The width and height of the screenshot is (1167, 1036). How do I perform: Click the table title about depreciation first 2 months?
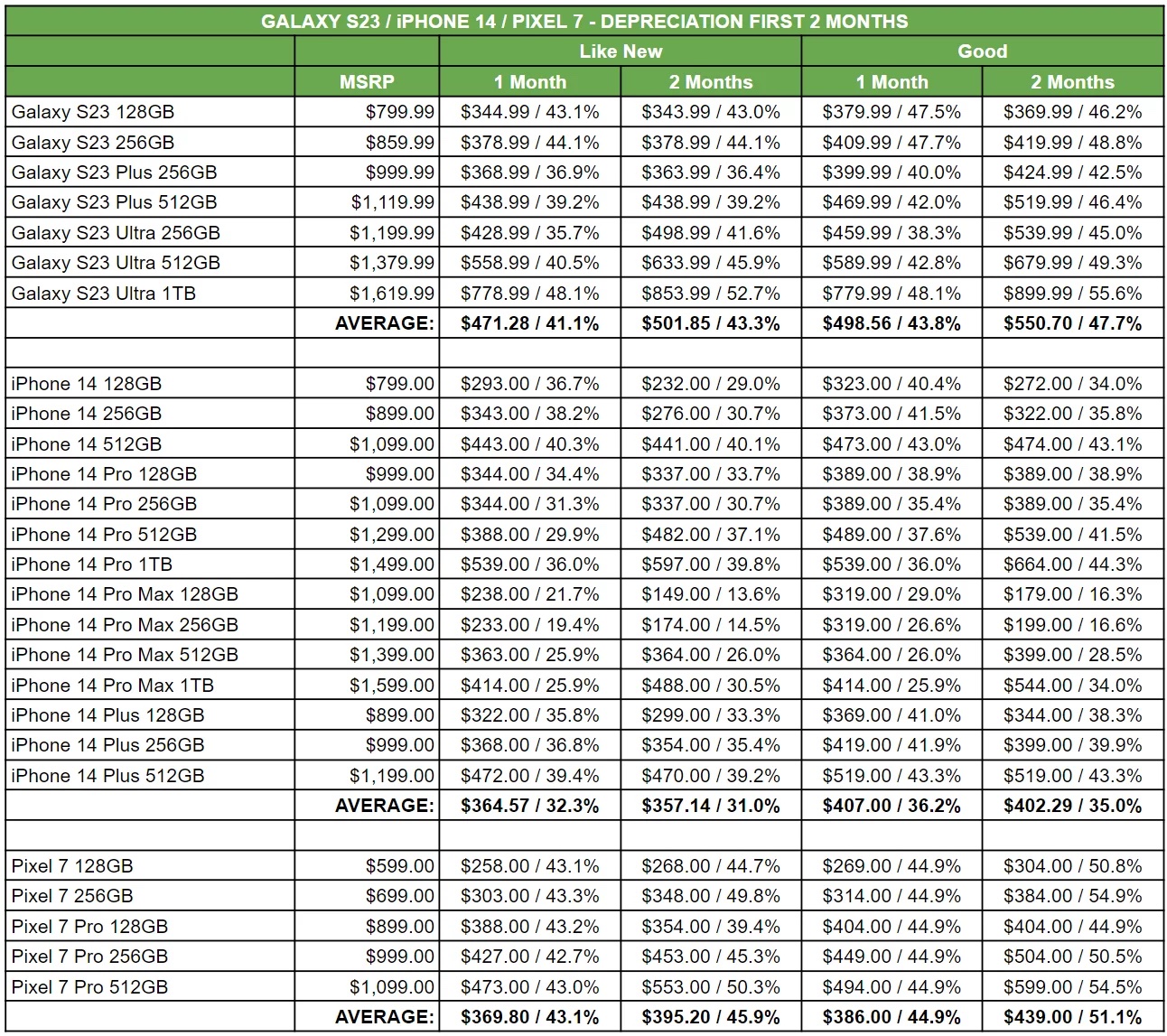point(583,21)
